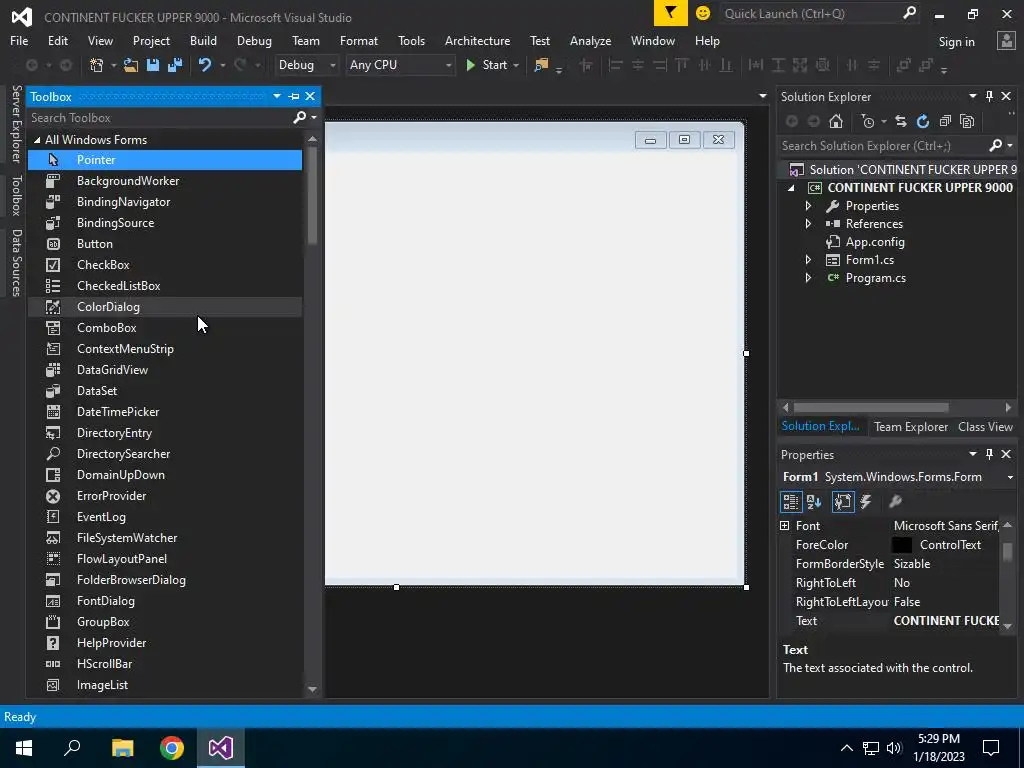
Task: Open the Server Explorer side tab
Action: [x=17, y=124]
